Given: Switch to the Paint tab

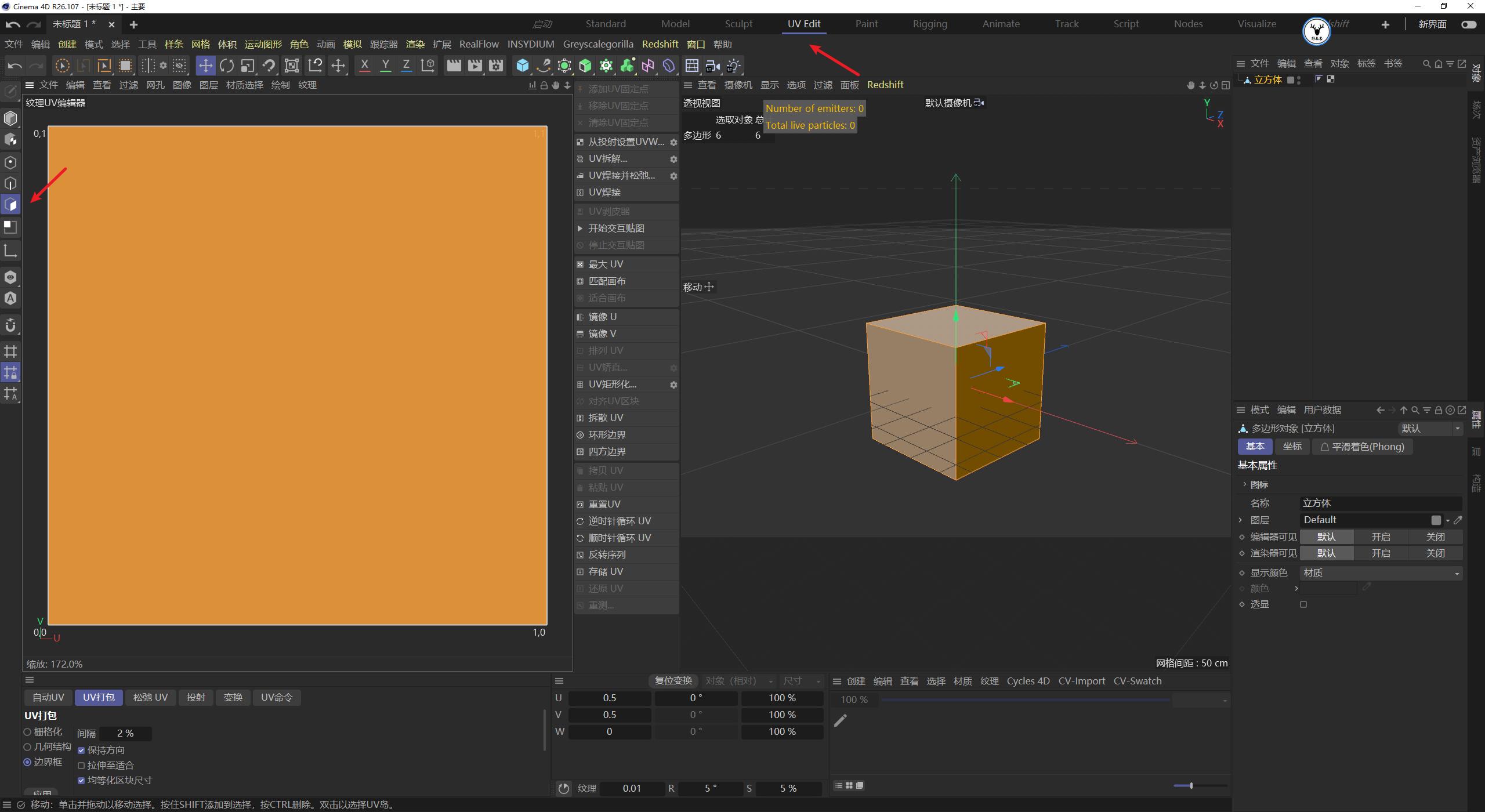Looking at the screenshot, I should coord(866,24).
